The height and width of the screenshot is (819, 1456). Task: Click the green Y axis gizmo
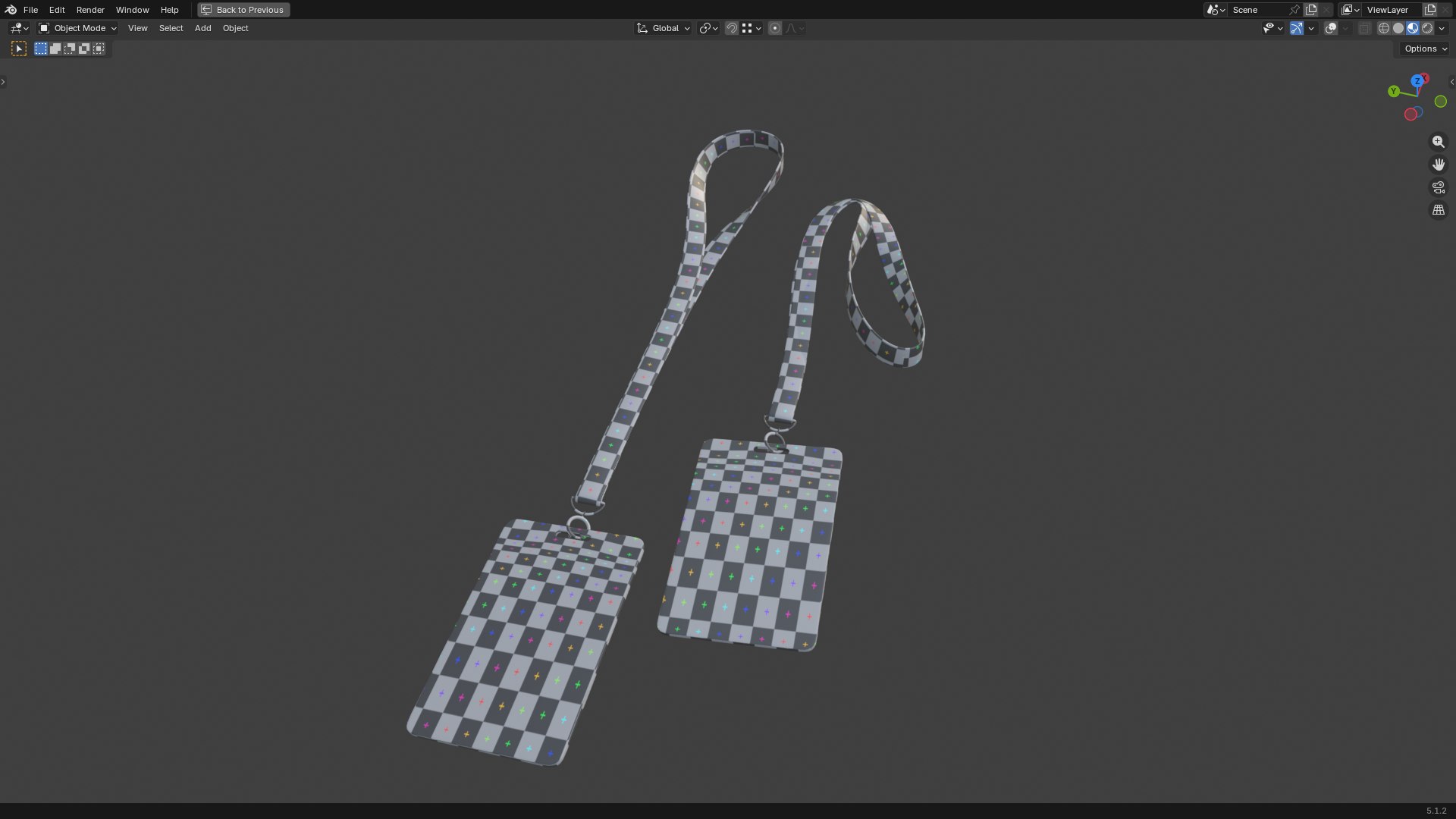(1393, 91)
